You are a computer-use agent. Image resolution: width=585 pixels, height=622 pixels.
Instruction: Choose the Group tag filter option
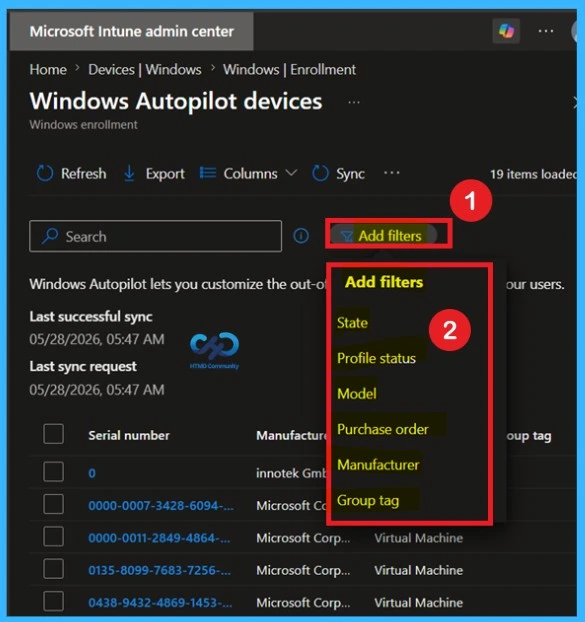coord(368,501)
